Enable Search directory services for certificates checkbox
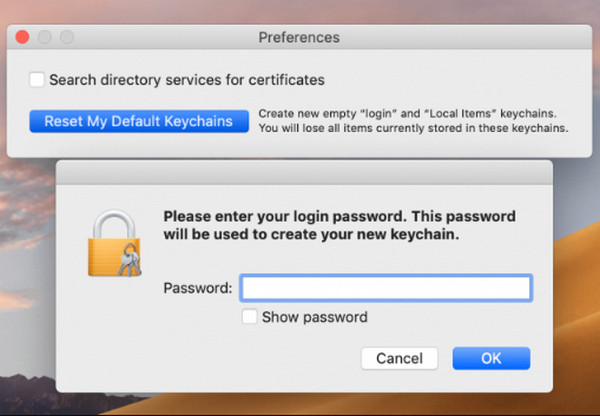600x416 pixels. pos(37,80)
